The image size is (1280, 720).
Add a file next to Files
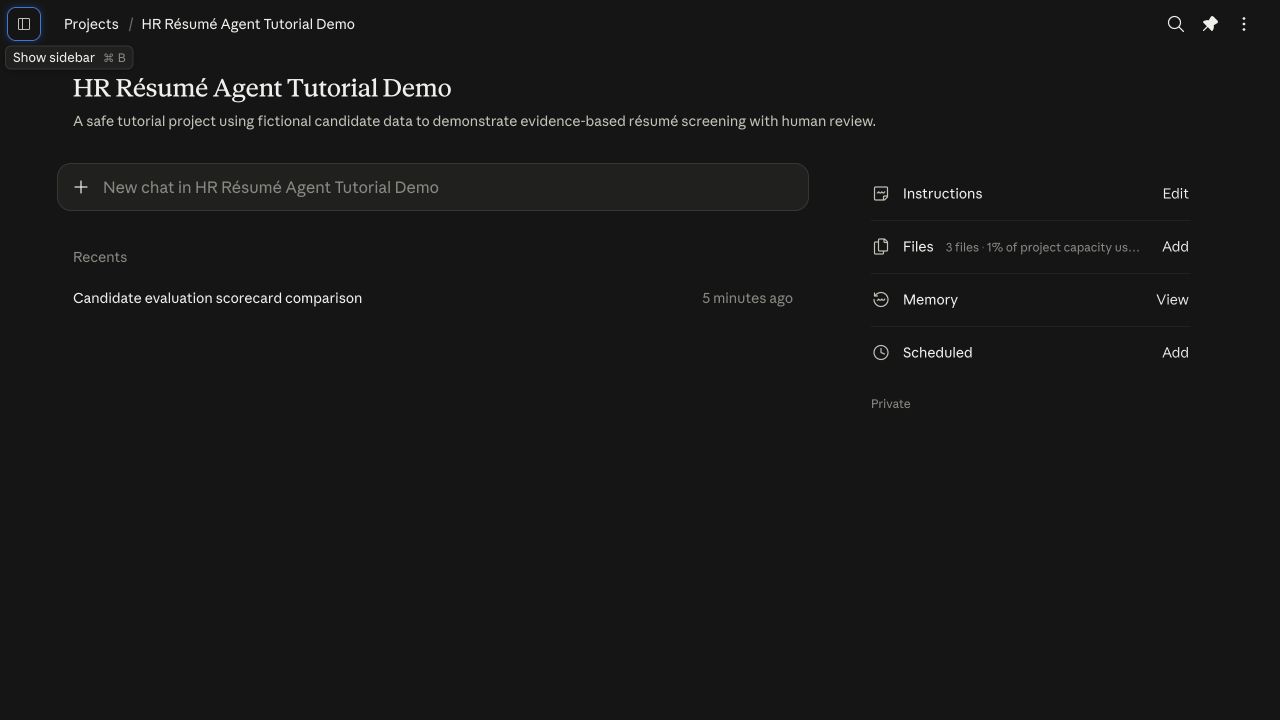click(x=1175, y=247)
